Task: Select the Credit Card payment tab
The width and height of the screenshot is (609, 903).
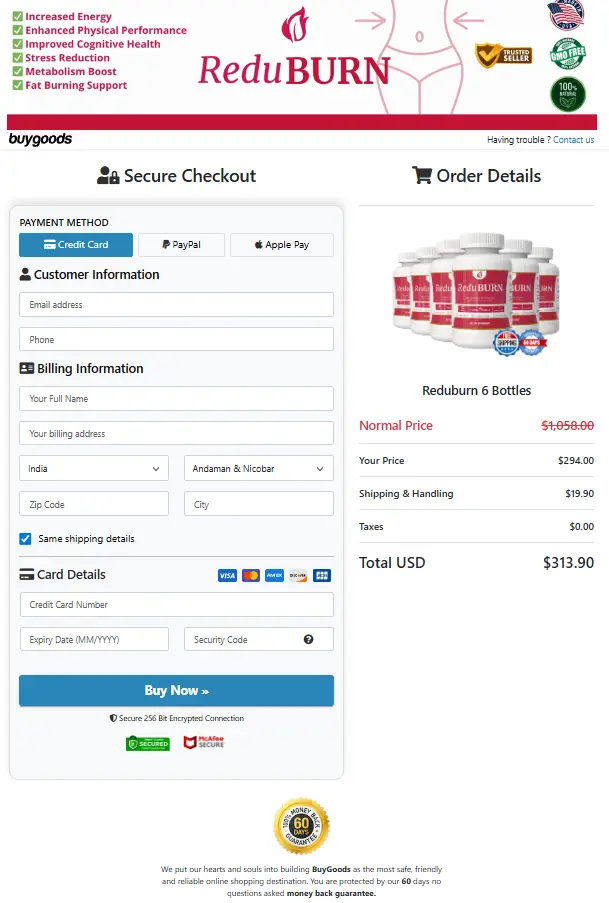Action: tap(76, 245)
